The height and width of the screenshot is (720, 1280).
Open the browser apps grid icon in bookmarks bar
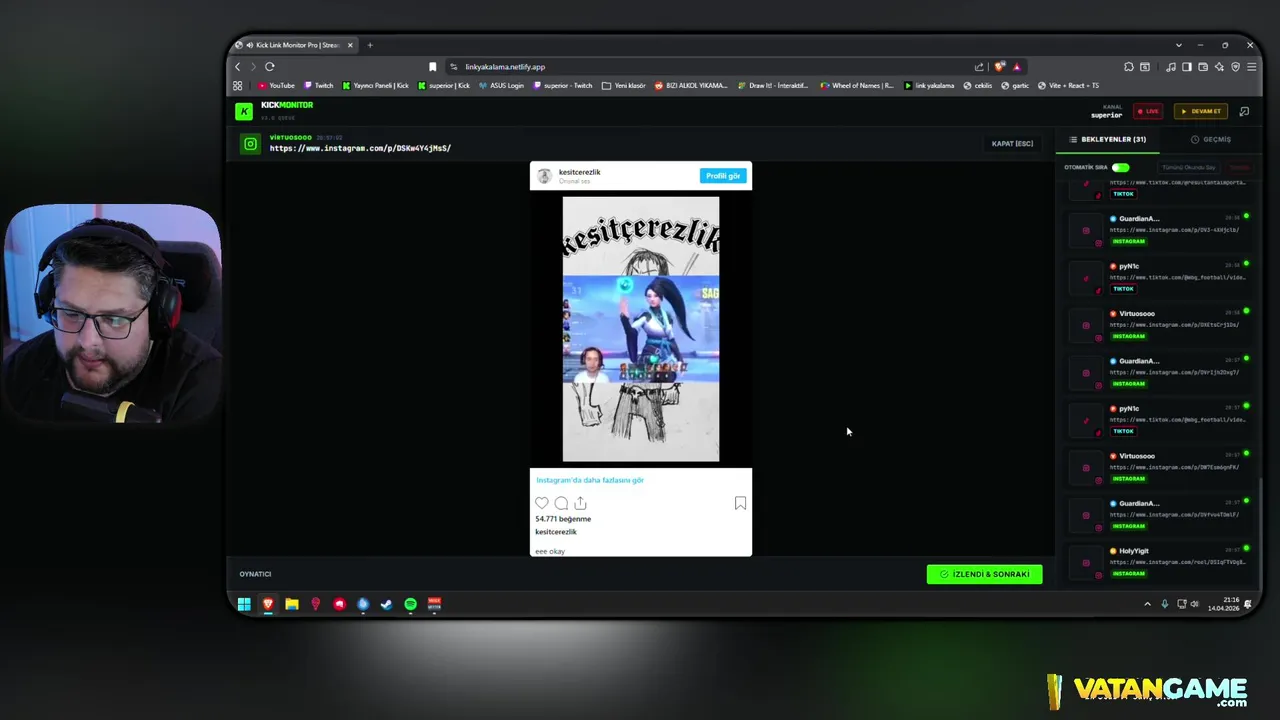pyautogui.click(x=238, y=86)
